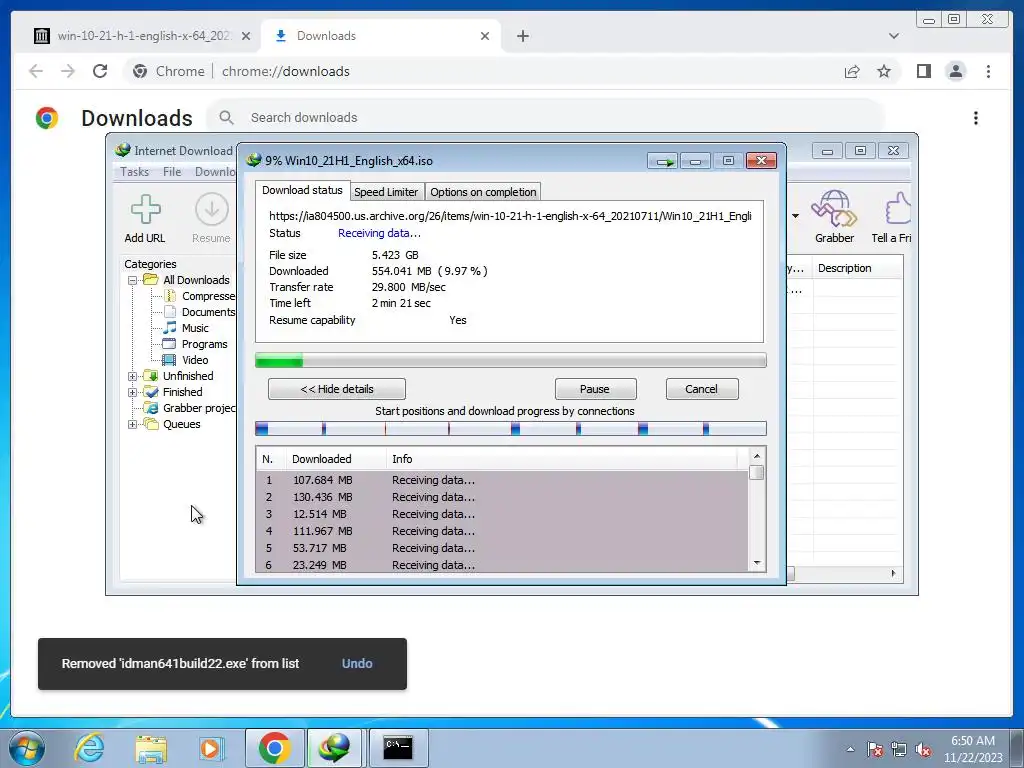The height and width of the screenshot is (768, 1024).
Task: Expand the Finished category
Action: tap(133, 392)
